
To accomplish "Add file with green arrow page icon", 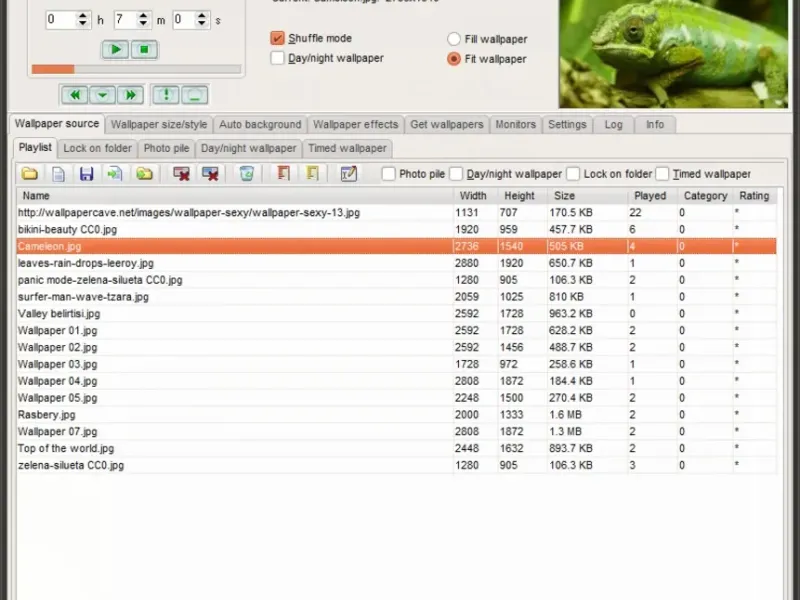I will click(115, 174).
